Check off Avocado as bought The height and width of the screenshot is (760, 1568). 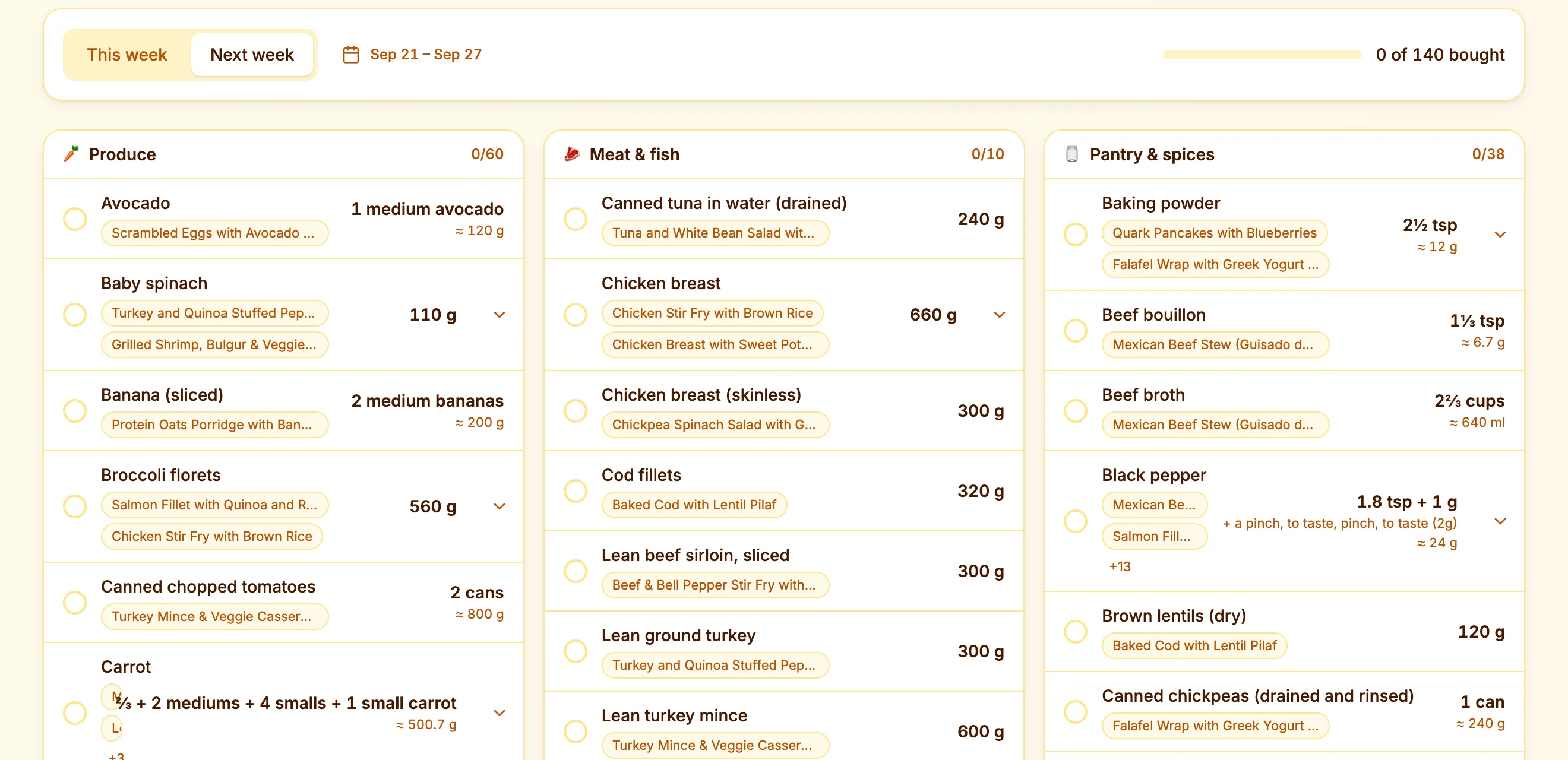click(75, 219)
